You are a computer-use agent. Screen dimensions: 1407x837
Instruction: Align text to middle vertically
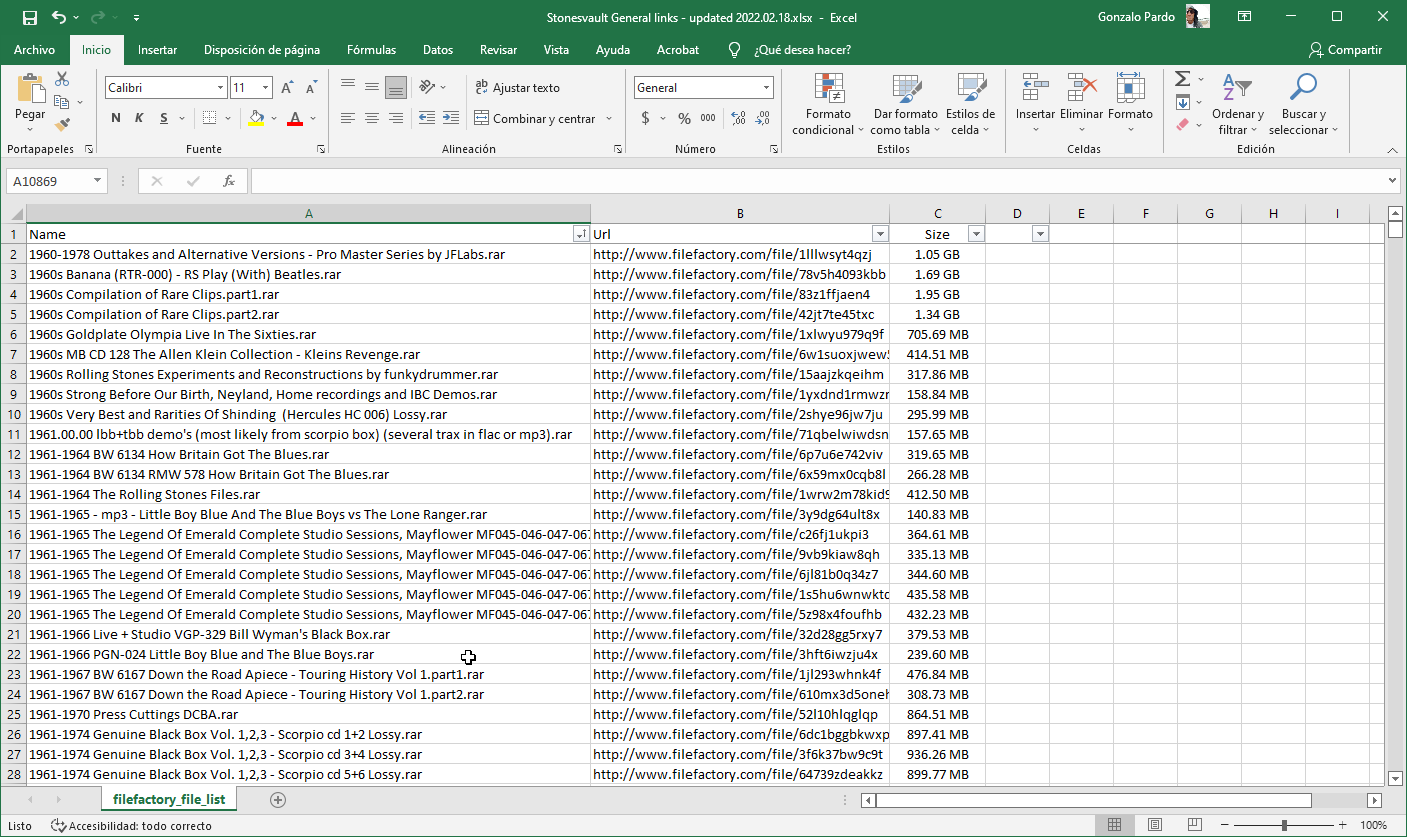click(372, 87)
